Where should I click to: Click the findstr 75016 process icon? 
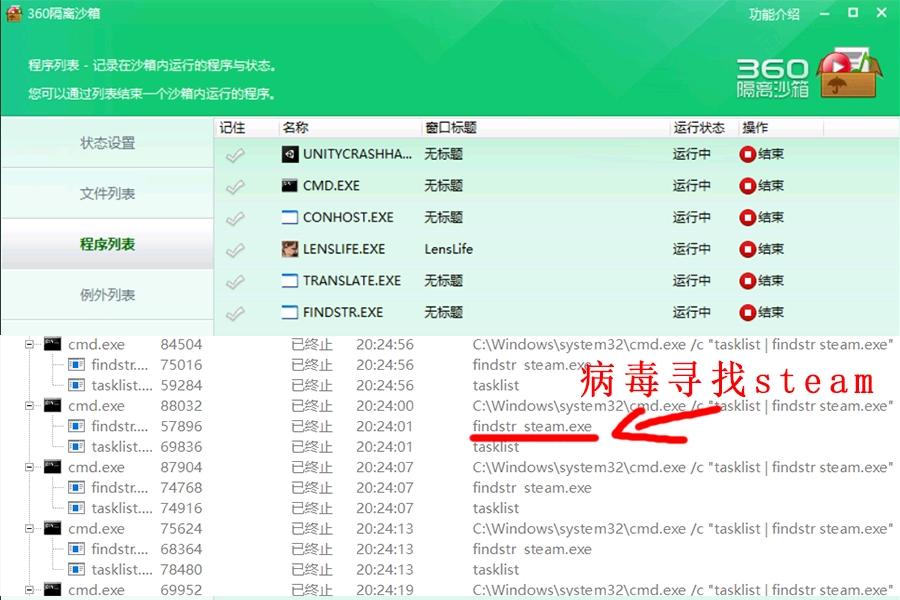pos(76,365)
